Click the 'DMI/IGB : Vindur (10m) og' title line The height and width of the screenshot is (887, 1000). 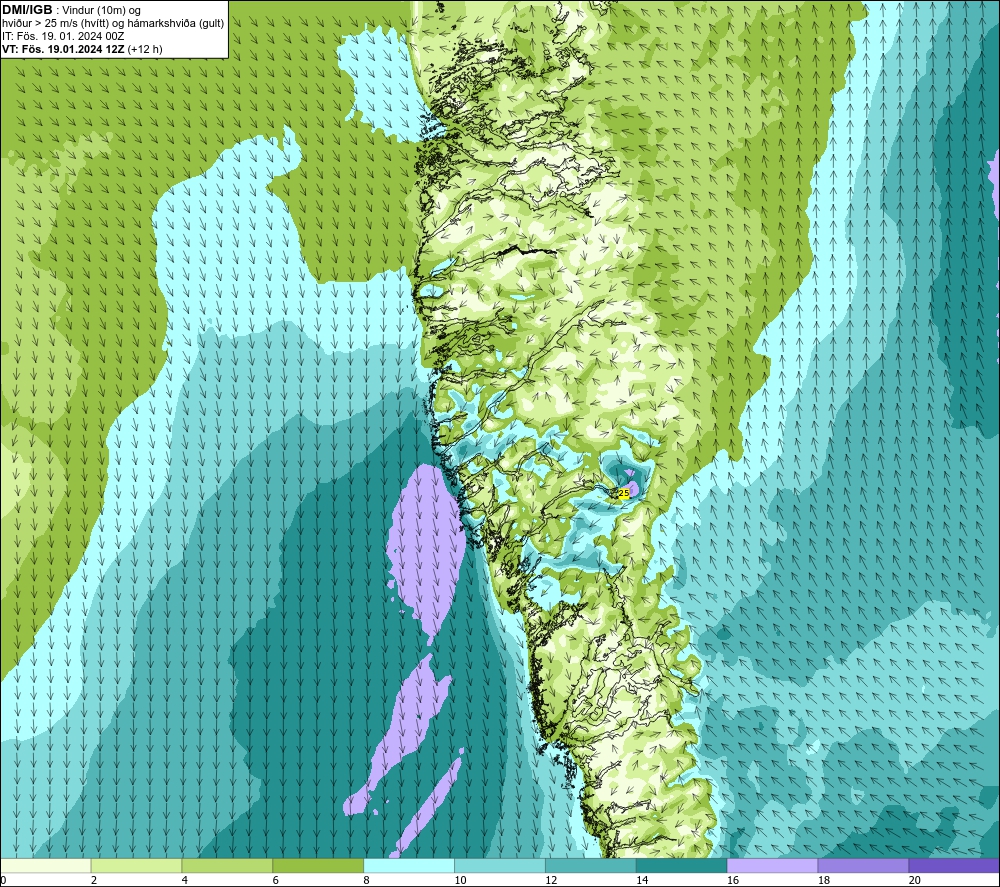(x=71, y=10)
